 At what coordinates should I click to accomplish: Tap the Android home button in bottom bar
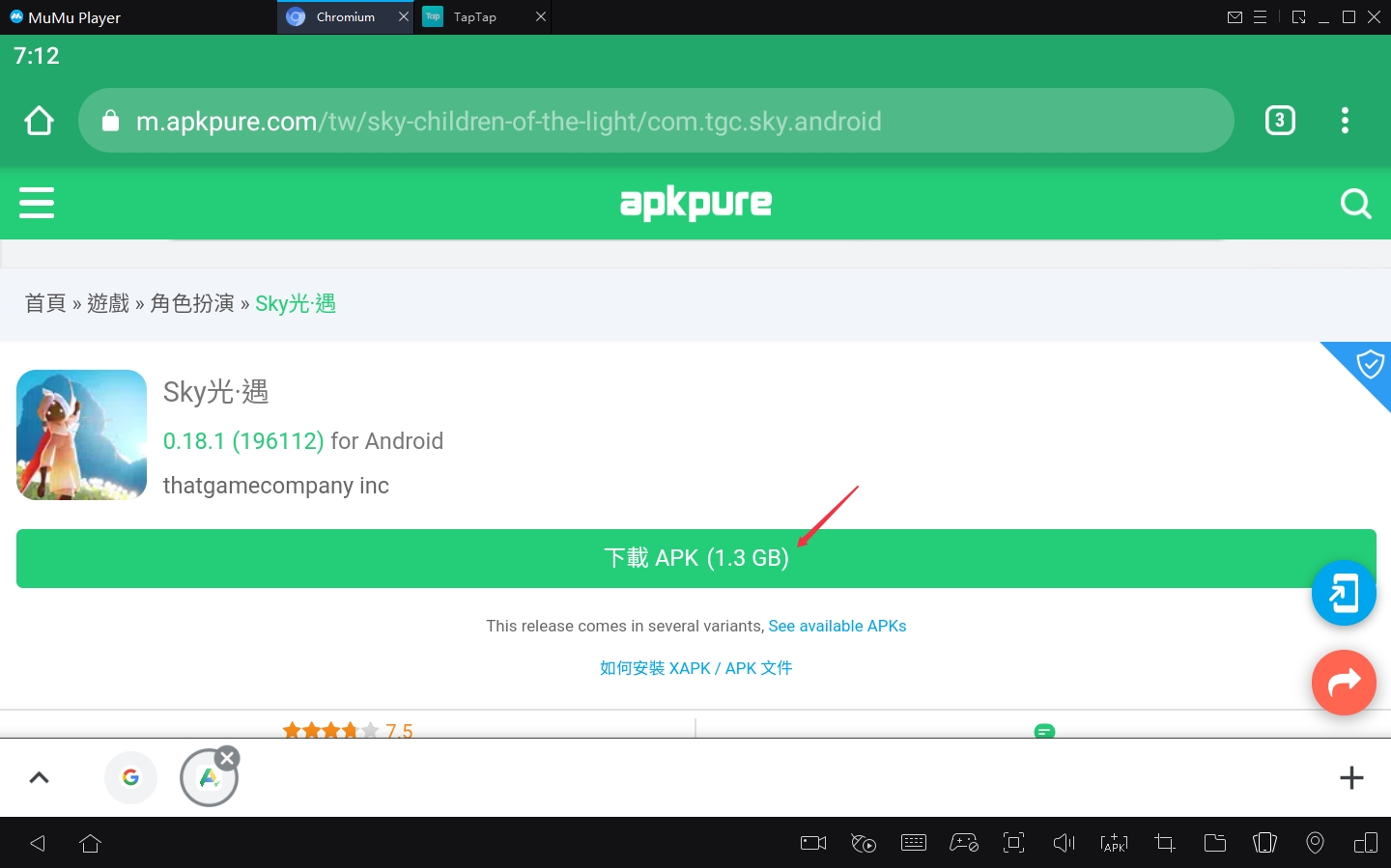pyautogui.click(x=90, y=843)
